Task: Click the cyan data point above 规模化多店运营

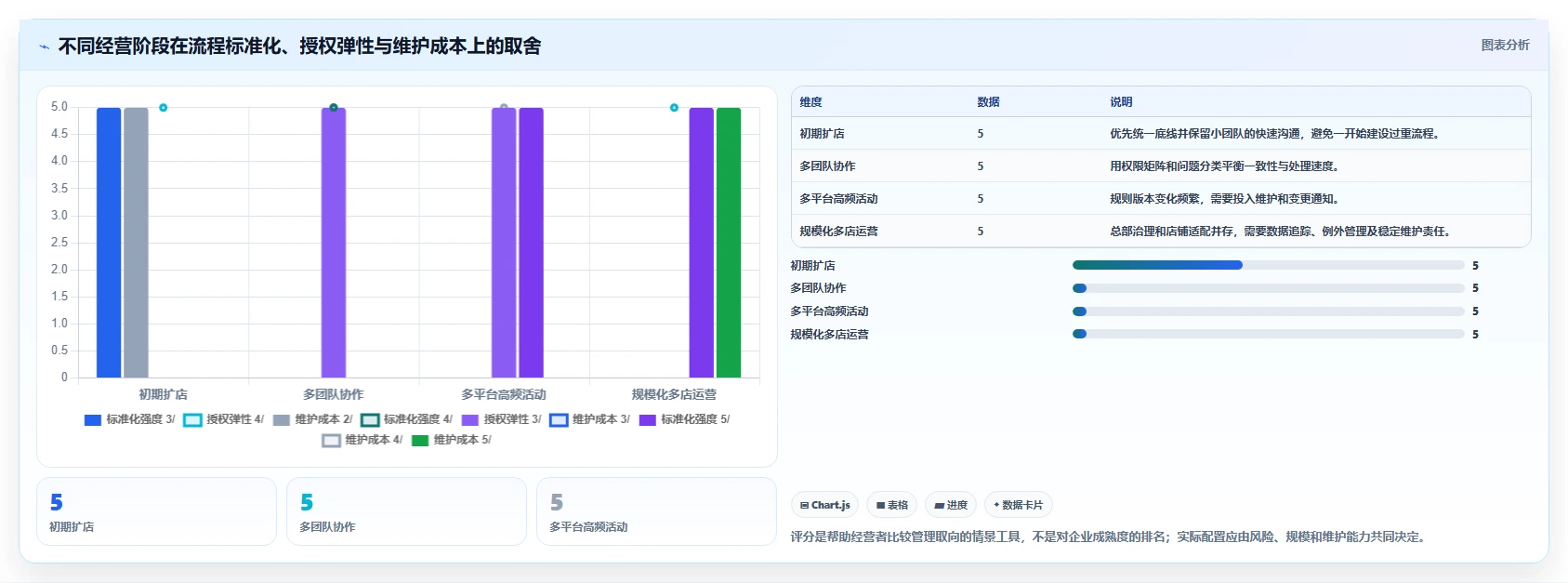Action: tap(674, 108)
